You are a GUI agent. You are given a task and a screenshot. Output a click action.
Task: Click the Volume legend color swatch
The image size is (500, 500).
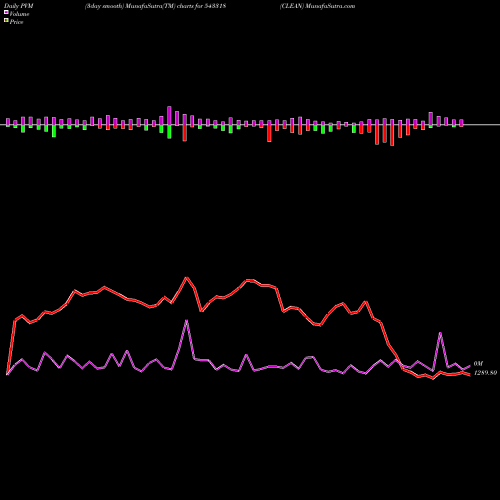(6, 12)
